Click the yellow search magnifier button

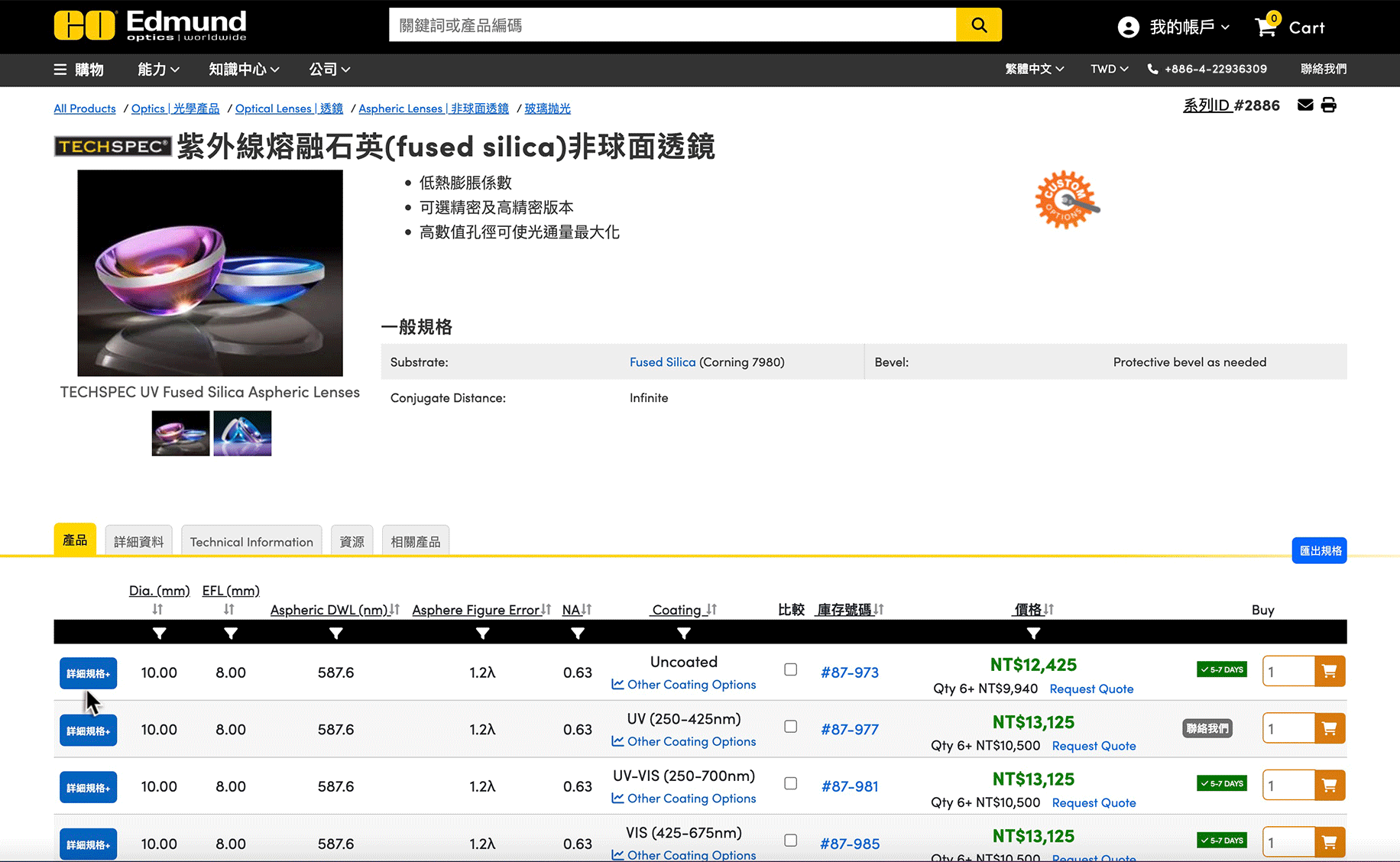[978, 25]
